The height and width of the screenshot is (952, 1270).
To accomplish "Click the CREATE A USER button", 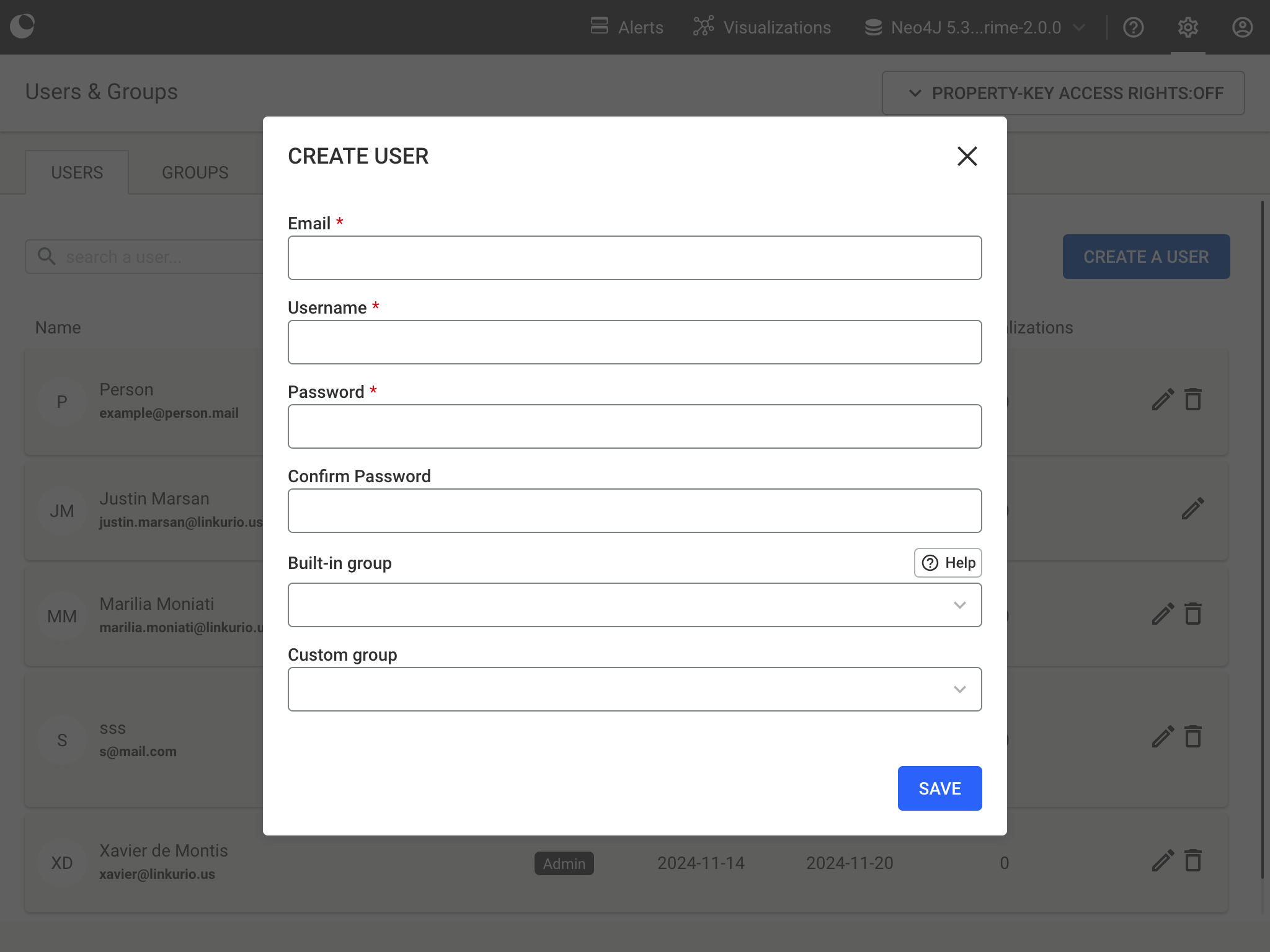I will point(1144,257).
